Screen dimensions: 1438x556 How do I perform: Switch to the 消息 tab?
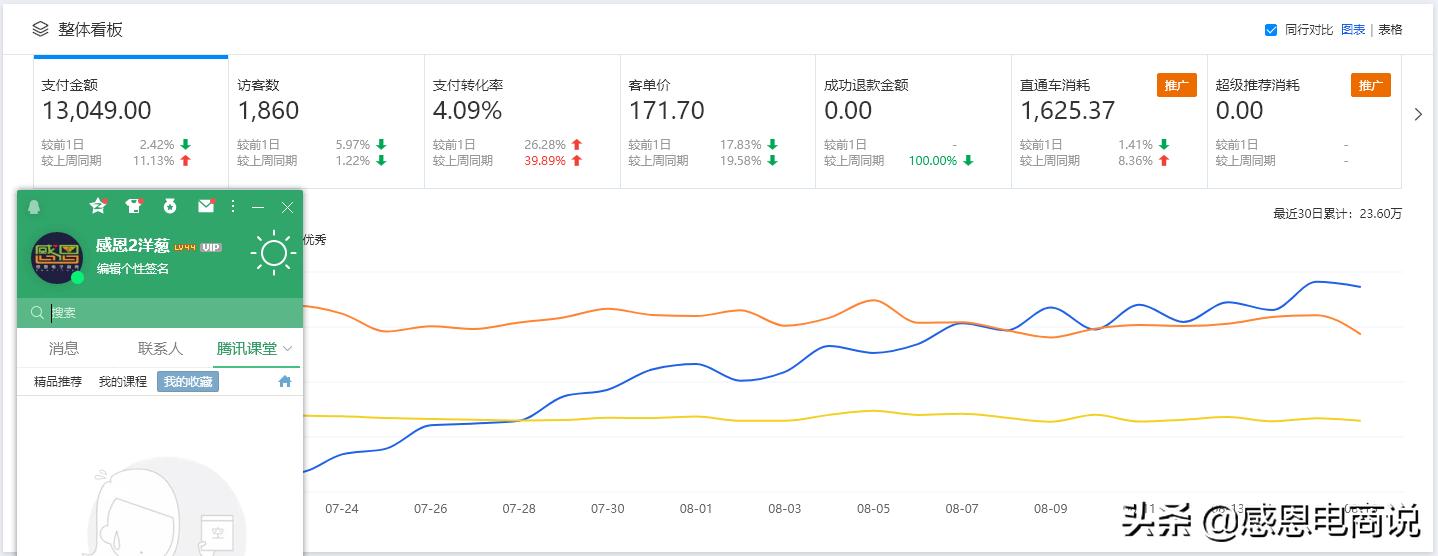[x=64, y=349]
